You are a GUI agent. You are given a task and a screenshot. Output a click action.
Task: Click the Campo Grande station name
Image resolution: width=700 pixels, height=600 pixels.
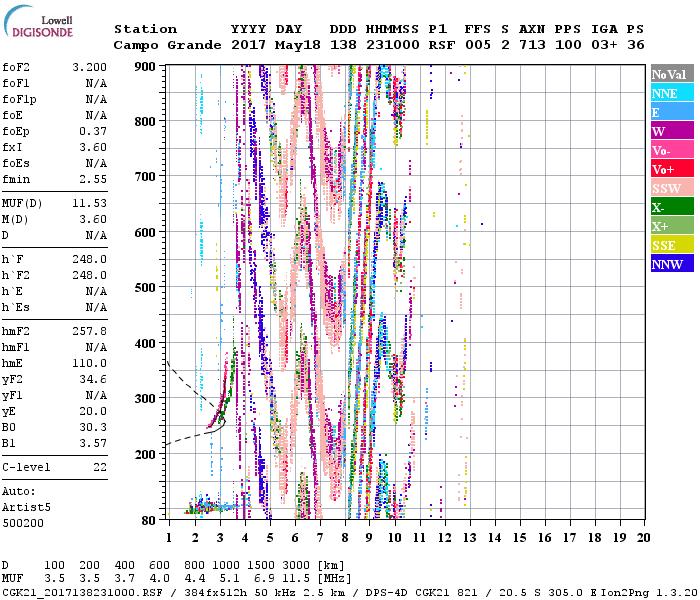click(166, 45)
